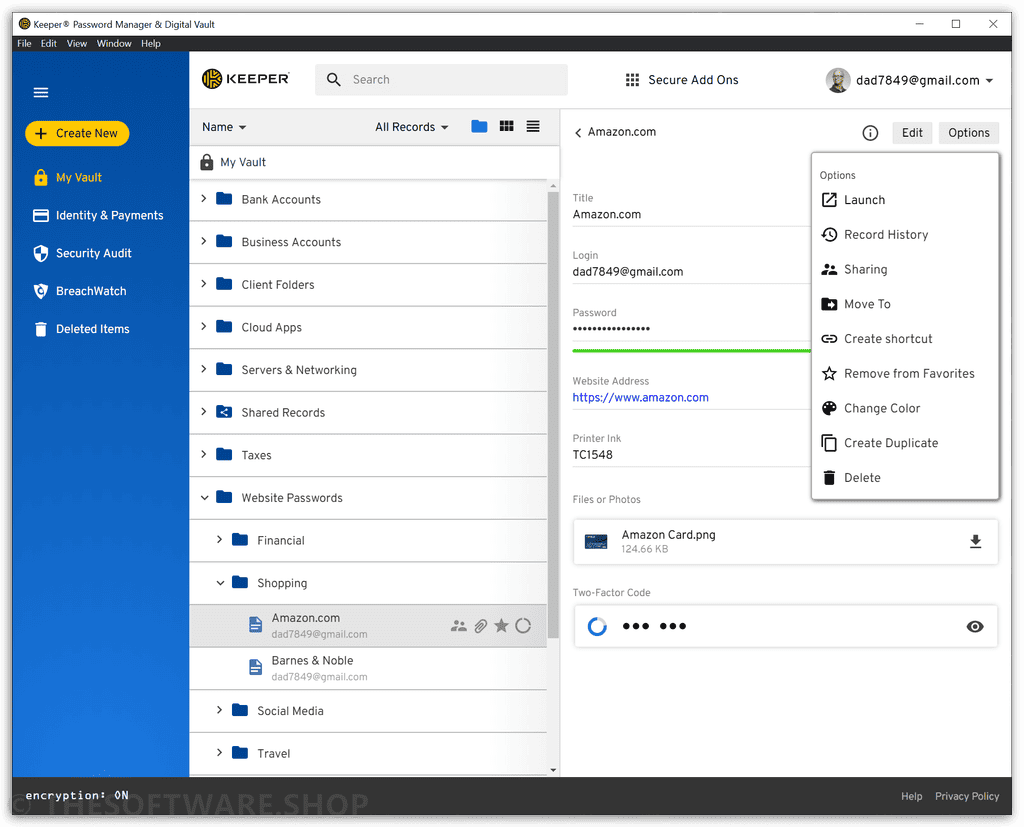The height and width of the screenshot is (827, 1024).
Task: Choose Change Color from Options menu
Action: coord(905,408)
